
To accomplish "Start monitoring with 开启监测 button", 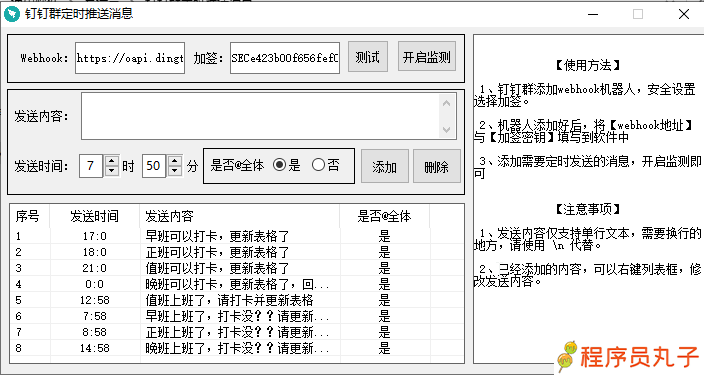I will click(427, 57).
